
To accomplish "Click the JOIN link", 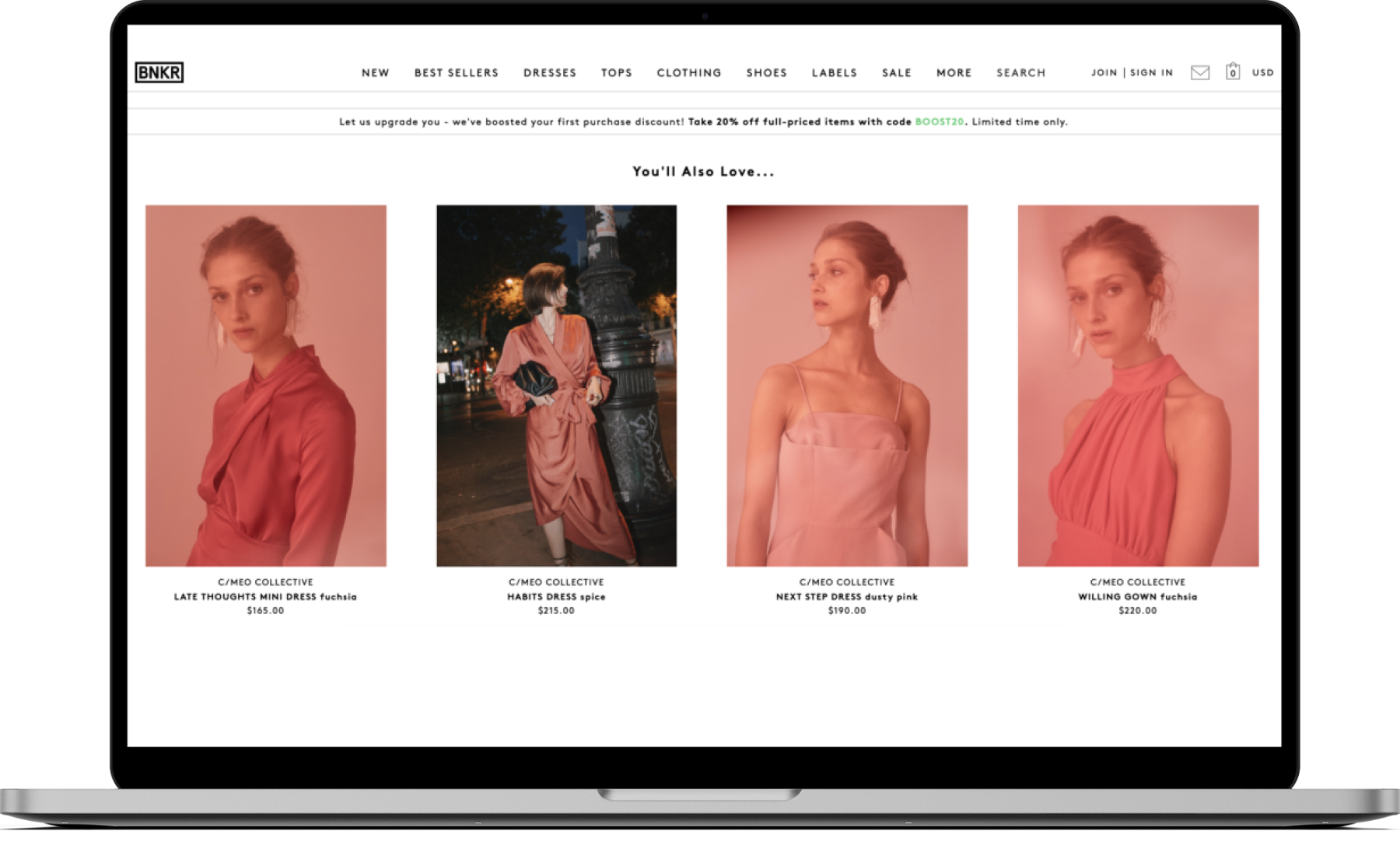I will point(1104,72).
